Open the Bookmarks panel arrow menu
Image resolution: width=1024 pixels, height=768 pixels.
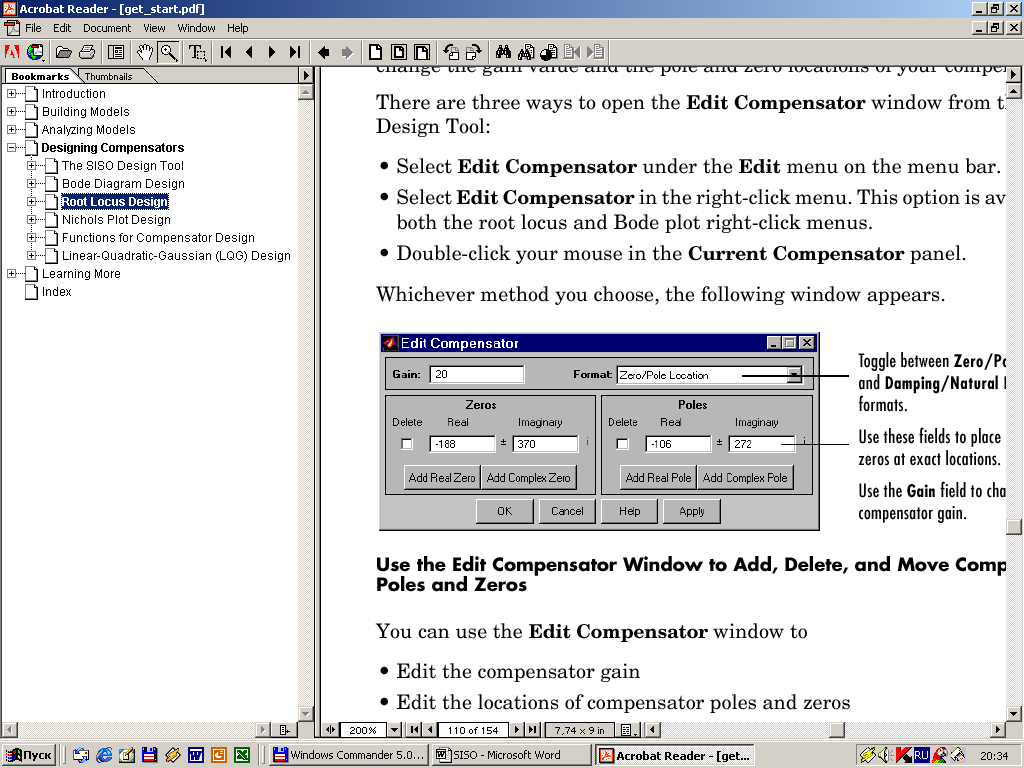click(306, 75)
